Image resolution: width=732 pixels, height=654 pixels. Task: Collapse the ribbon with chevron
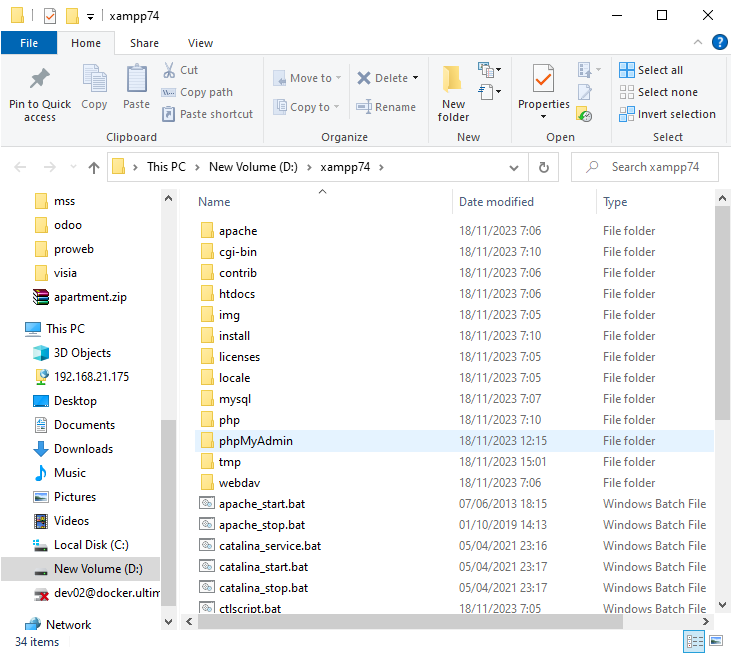click(698, 42)
